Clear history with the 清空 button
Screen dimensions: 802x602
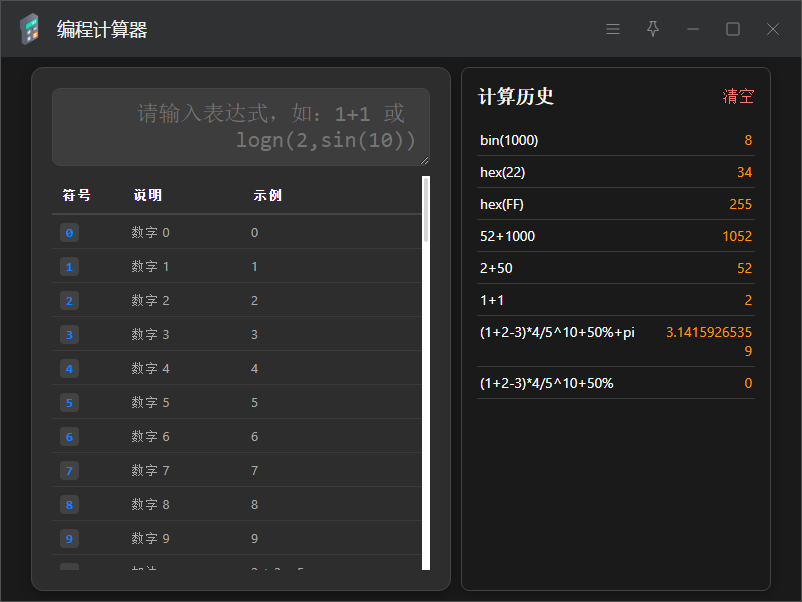click(738, 97)
